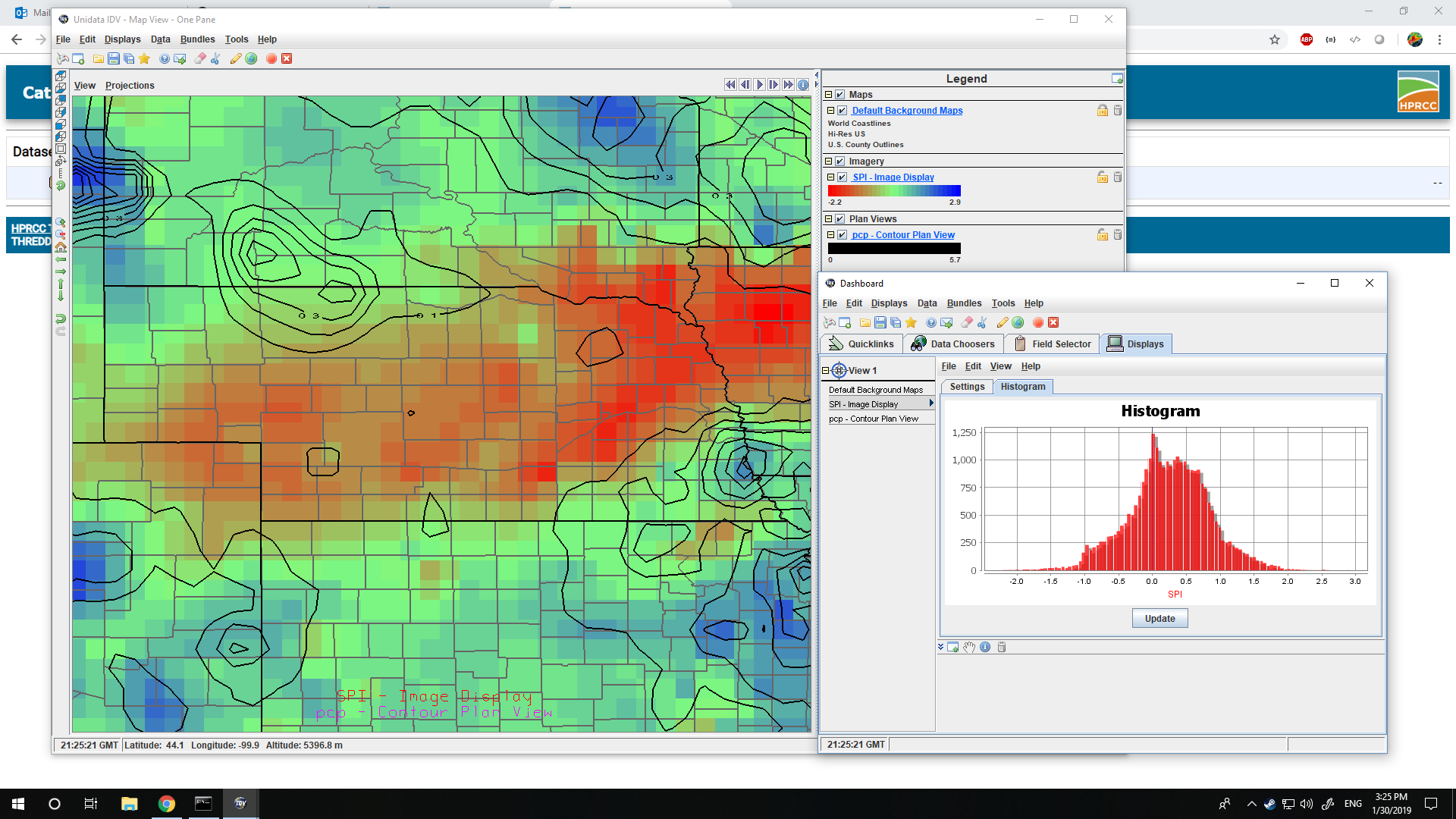Open the Default Background Maps link in Legend
The width and height of the screenshot is (1456, 819).
tap(907, 111)
